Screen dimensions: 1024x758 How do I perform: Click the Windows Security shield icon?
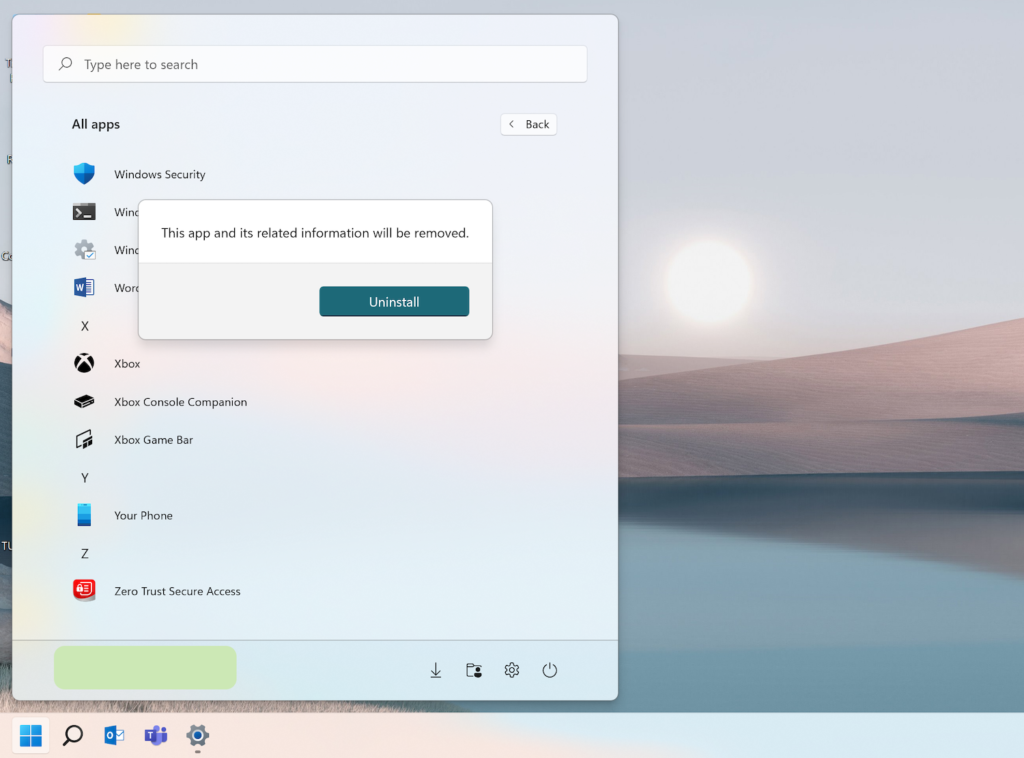click(84, 174)
